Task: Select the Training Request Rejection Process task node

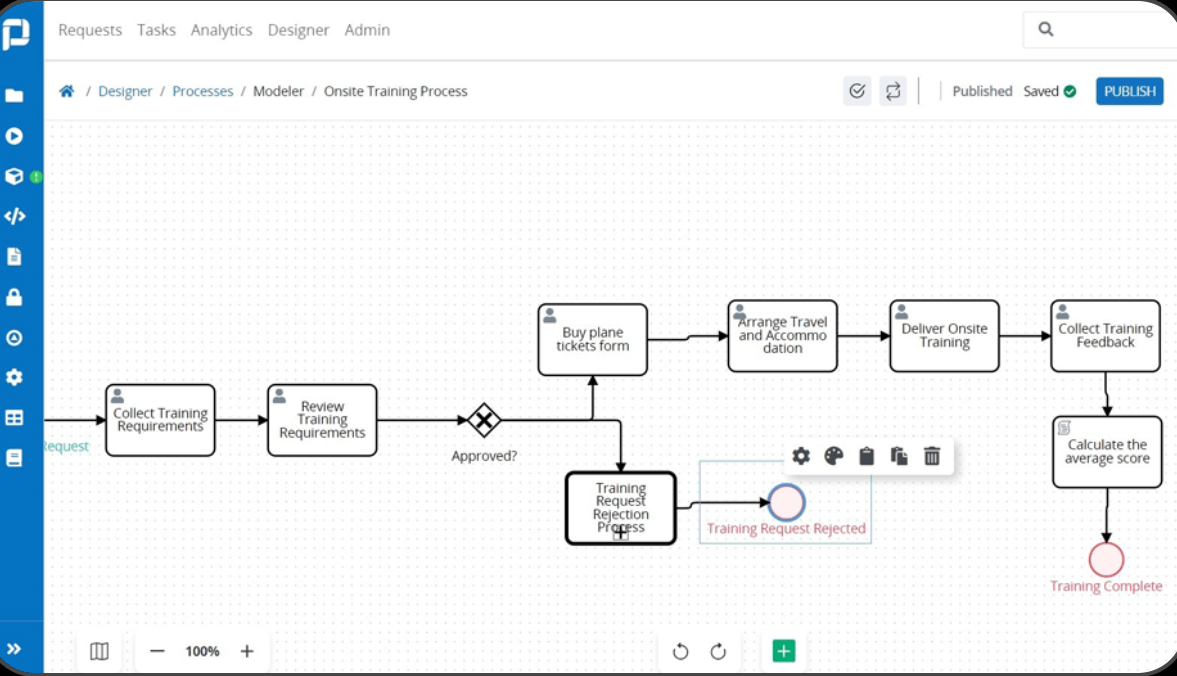Action: click(x=620, y=507)
